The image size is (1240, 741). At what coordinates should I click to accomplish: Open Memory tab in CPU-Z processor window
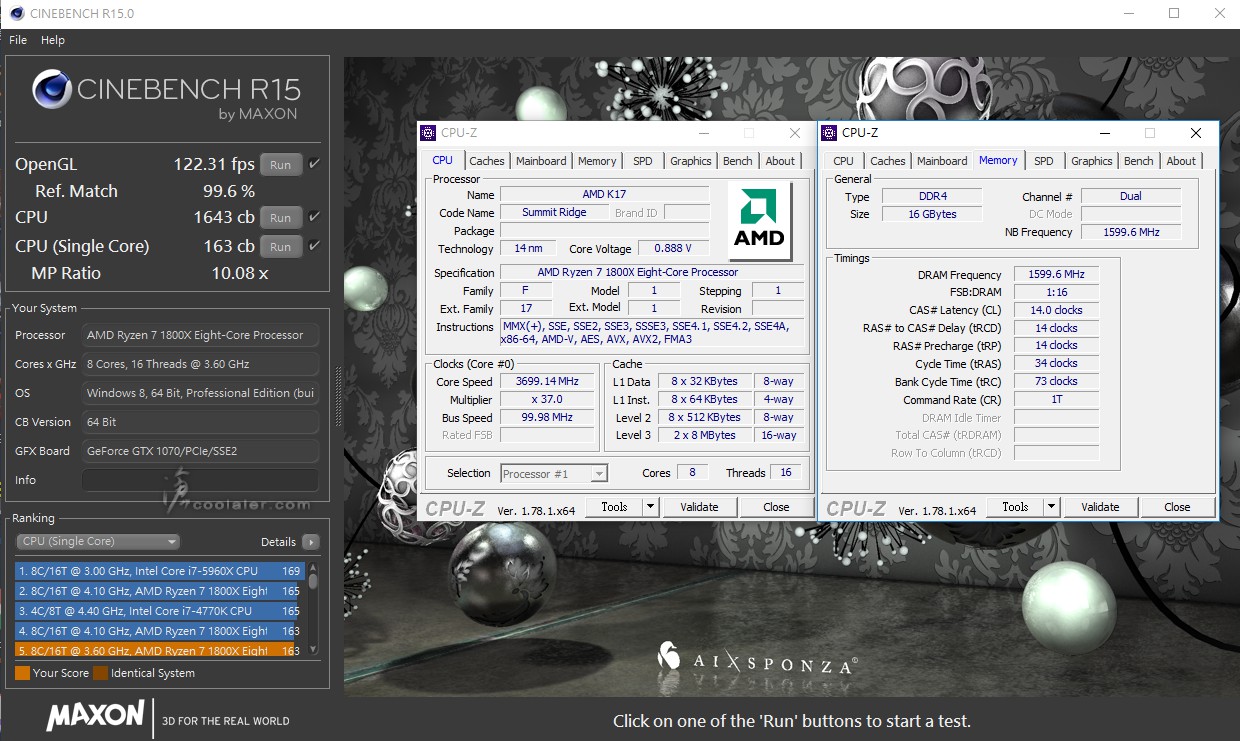597,161
